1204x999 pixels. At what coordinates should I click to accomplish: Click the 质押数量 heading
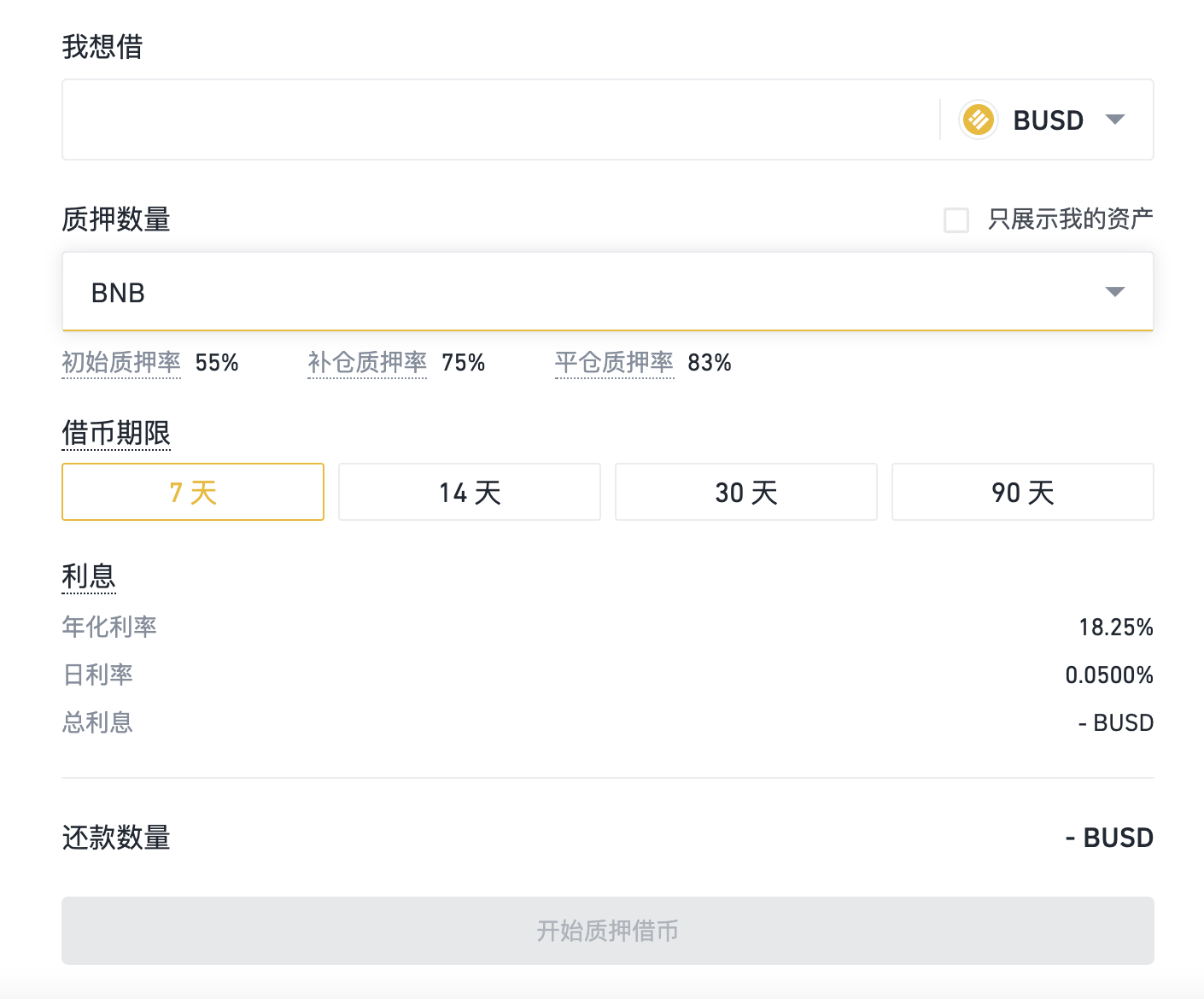pyautogui.click(x=116, y=219)
